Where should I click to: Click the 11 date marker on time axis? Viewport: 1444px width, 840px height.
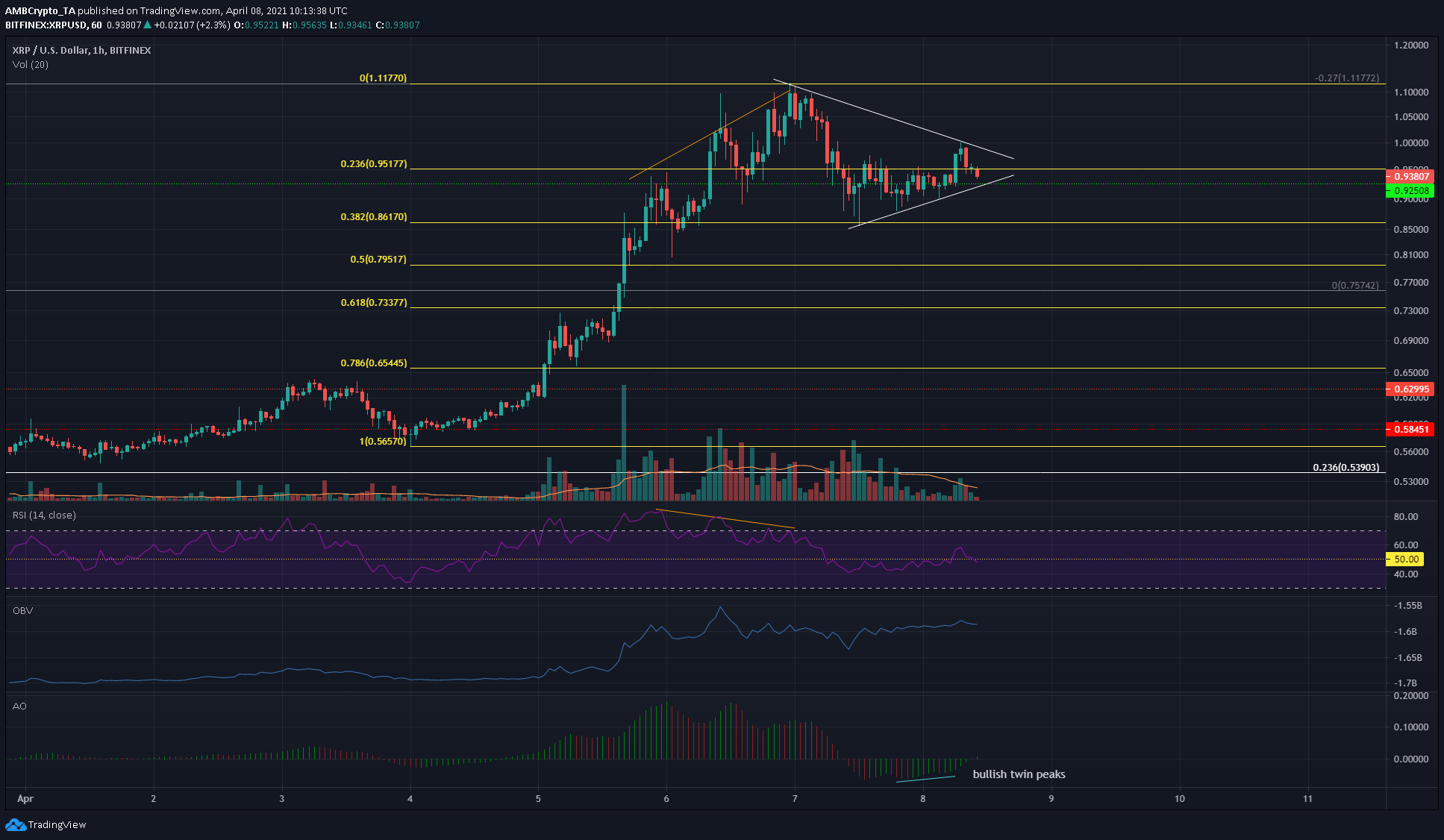coord(1307,798)
